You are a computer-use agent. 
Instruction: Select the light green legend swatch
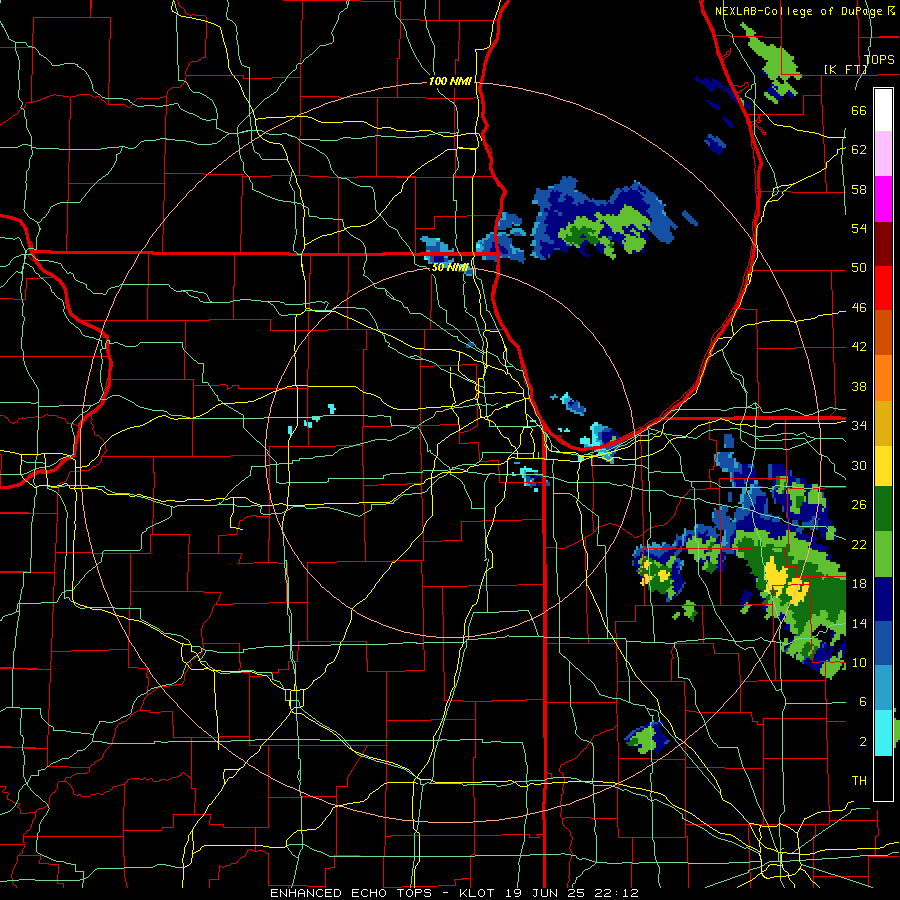(883, 554)
